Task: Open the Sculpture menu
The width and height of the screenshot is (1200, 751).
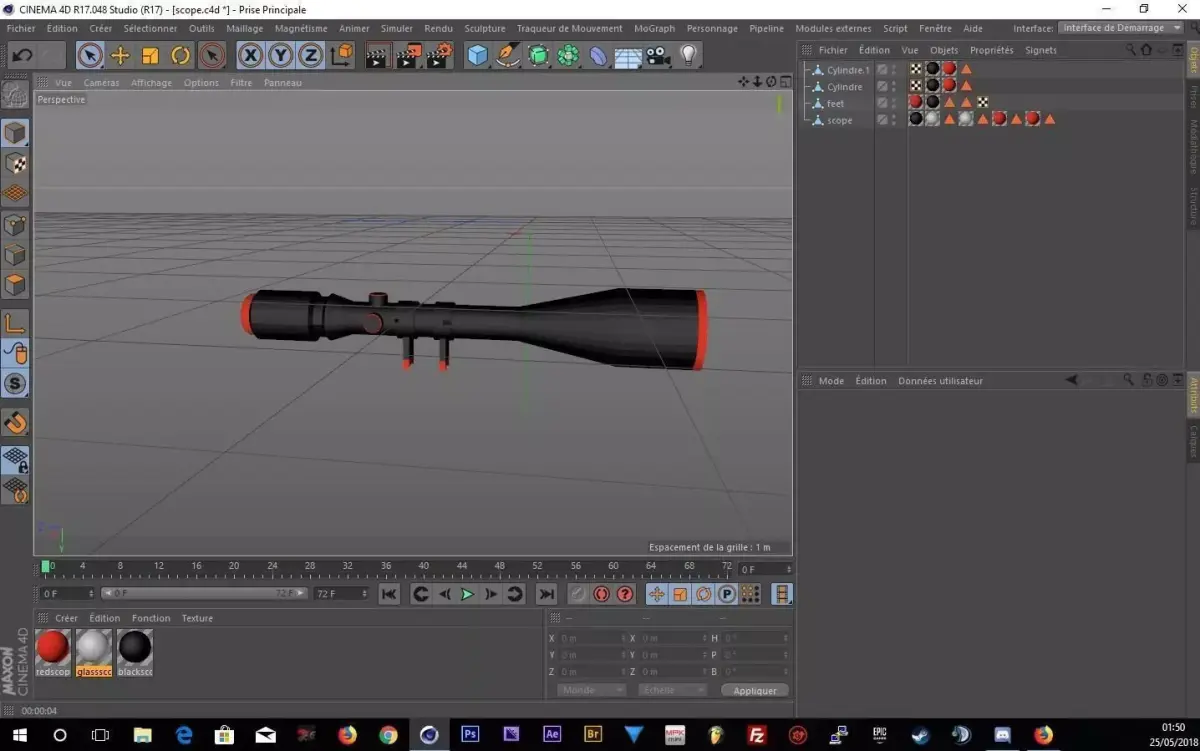Action: point(485,28)
